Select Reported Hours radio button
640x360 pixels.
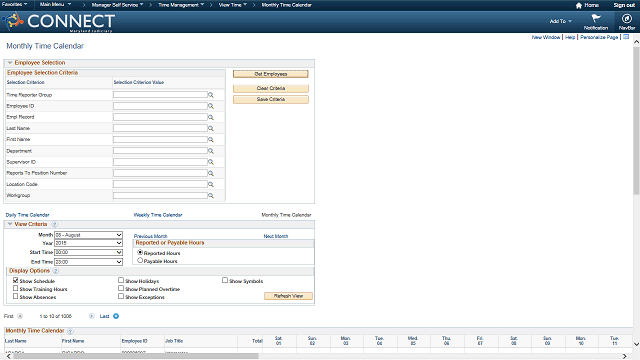(140, 253)
